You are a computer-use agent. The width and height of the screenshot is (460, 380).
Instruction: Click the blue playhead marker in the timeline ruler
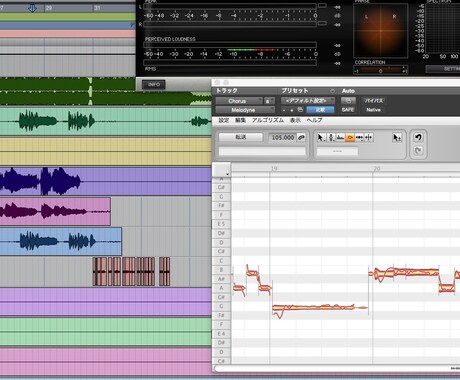point(32,8)
